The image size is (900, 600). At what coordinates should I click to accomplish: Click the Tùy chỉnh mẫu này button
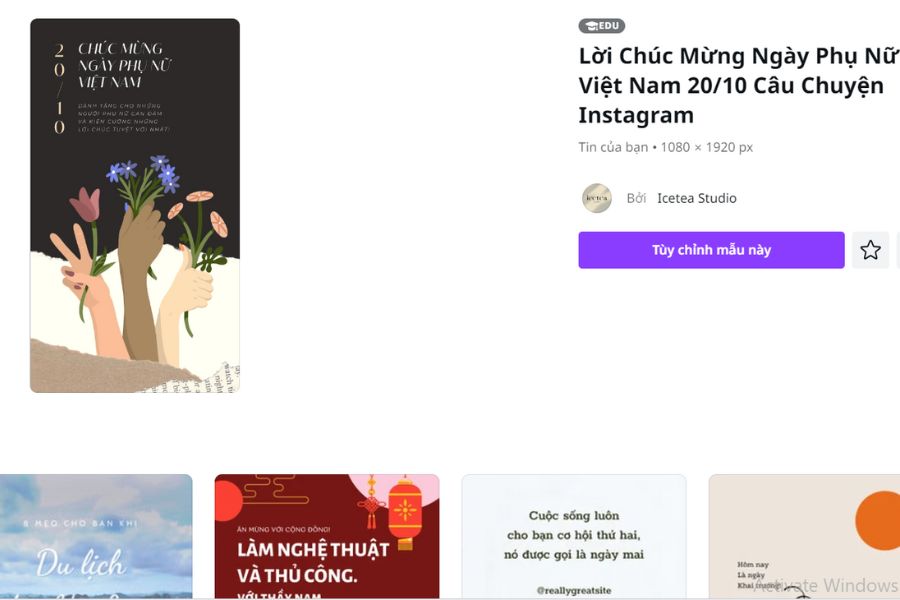(711, 250)
